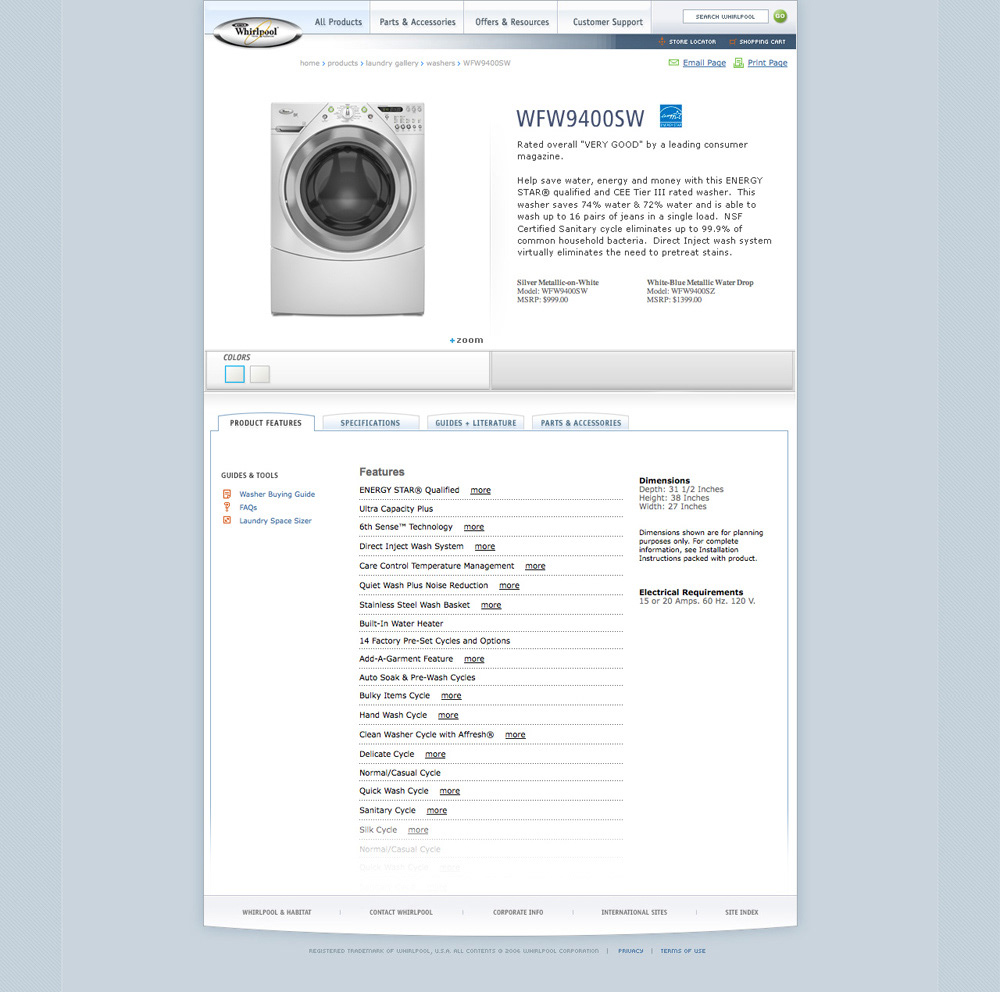Go to home breadcrumb
Image resolution: width=1000 pixels, height=992 pixels.
pyautogui.click(x=309, y=63)
